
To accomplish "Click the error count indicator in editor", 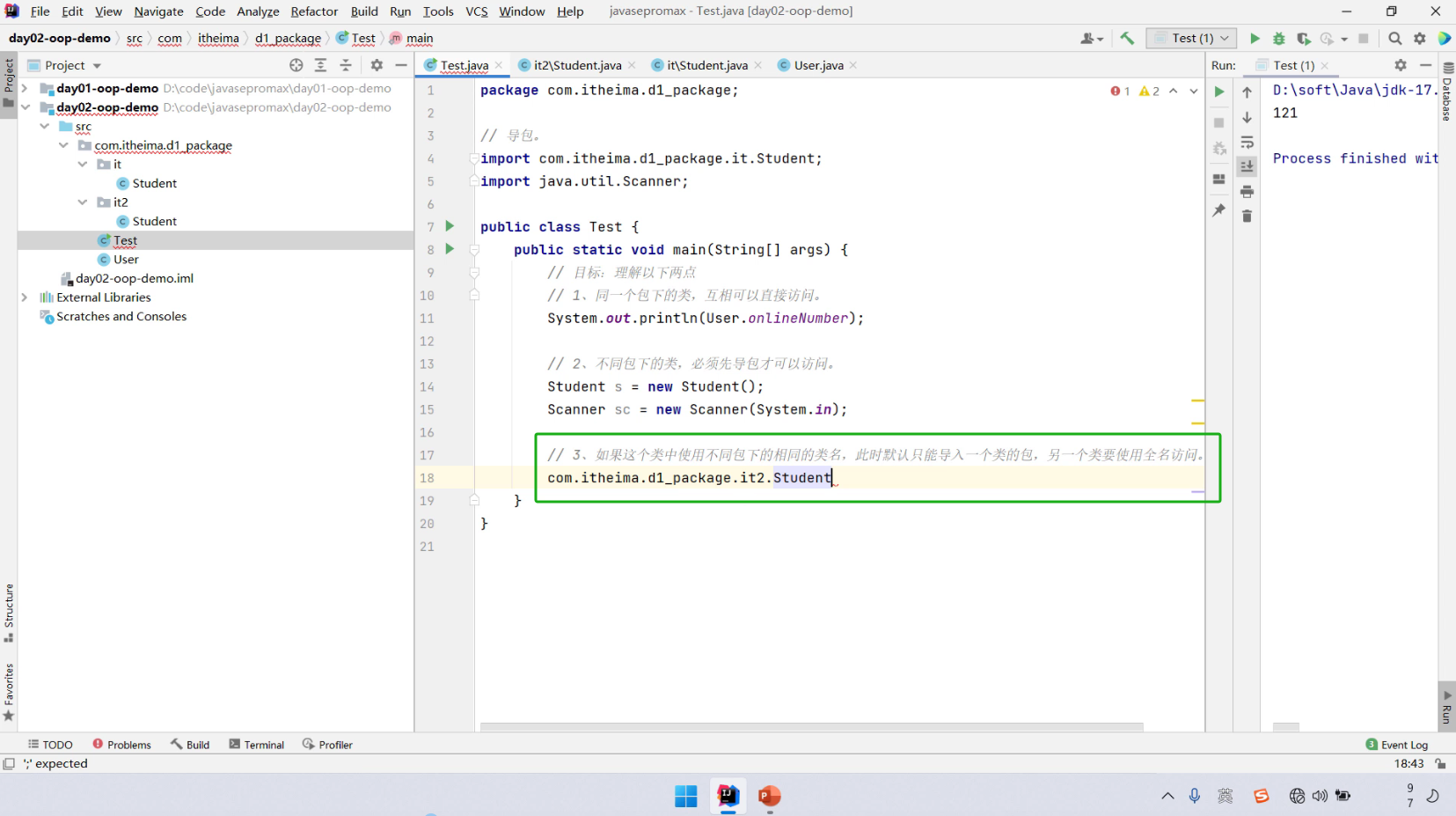I will pos(1120,91).
